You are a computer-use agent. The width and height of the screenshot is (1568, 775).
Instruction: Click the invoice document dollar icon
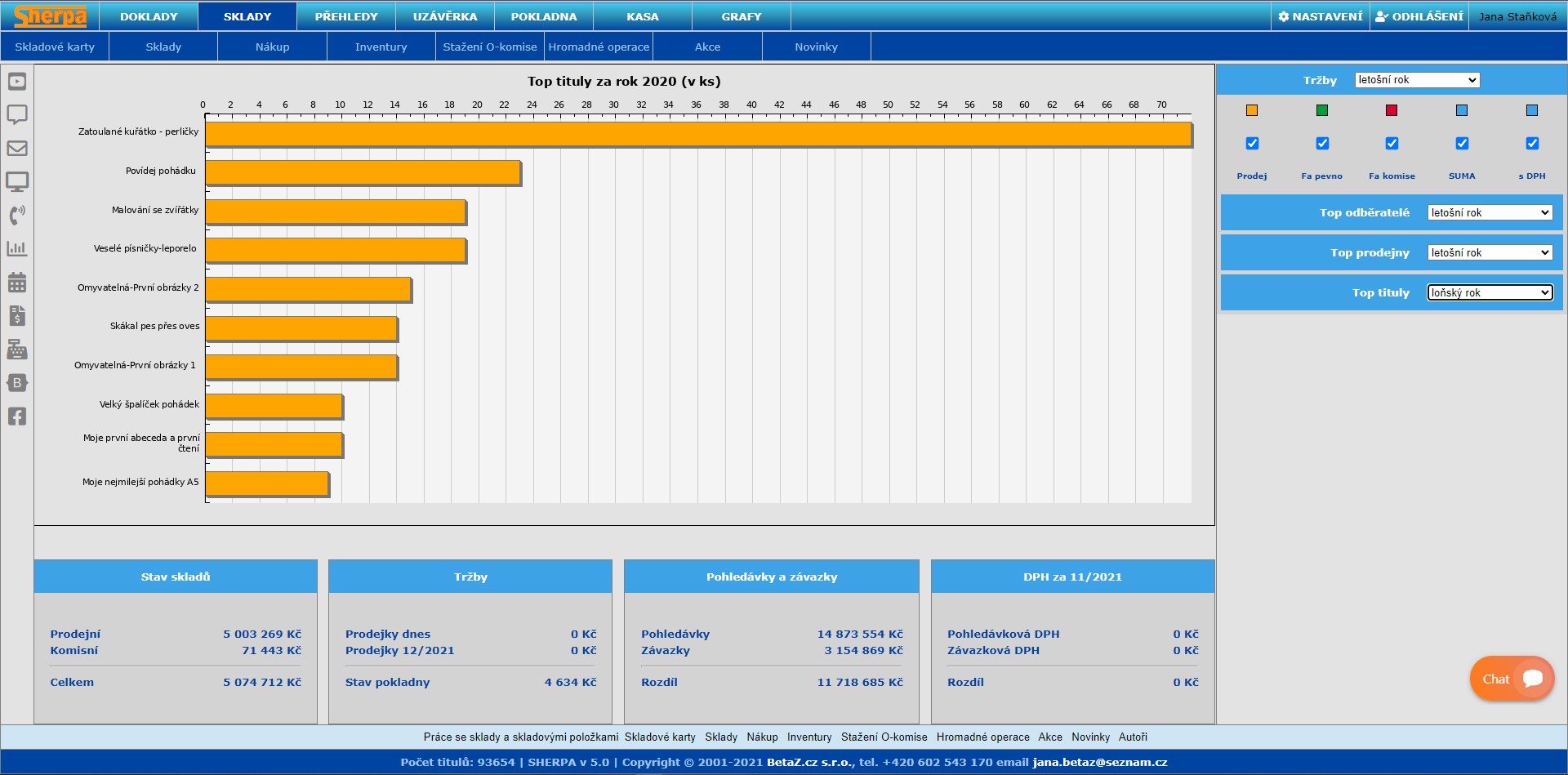click(17, 316)
